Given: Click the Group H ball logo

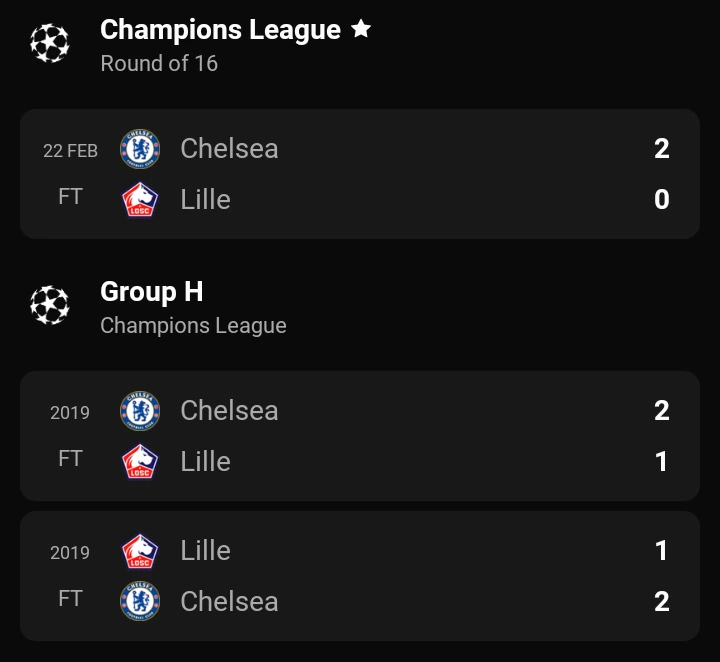Looking at the screenshot, I should pyautogui.click(x=50, y=305).
